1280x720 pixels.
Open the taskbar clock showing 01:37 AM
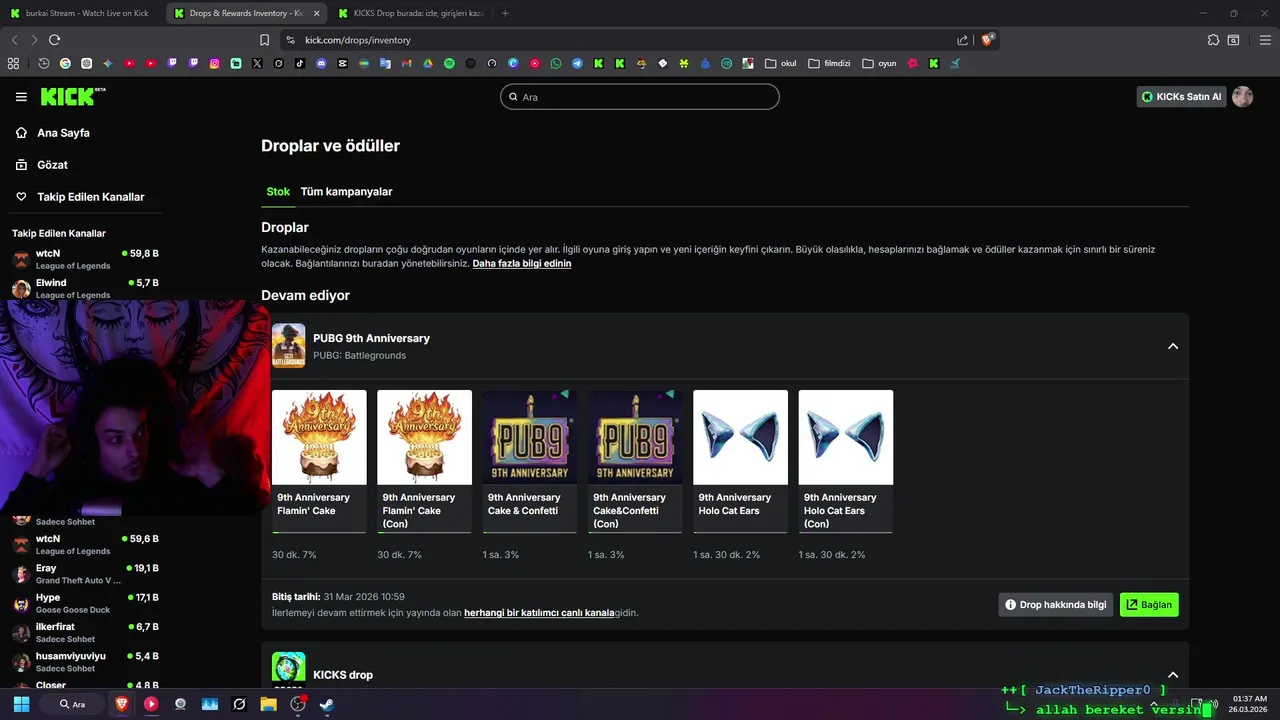click(x=1250, y=704)
